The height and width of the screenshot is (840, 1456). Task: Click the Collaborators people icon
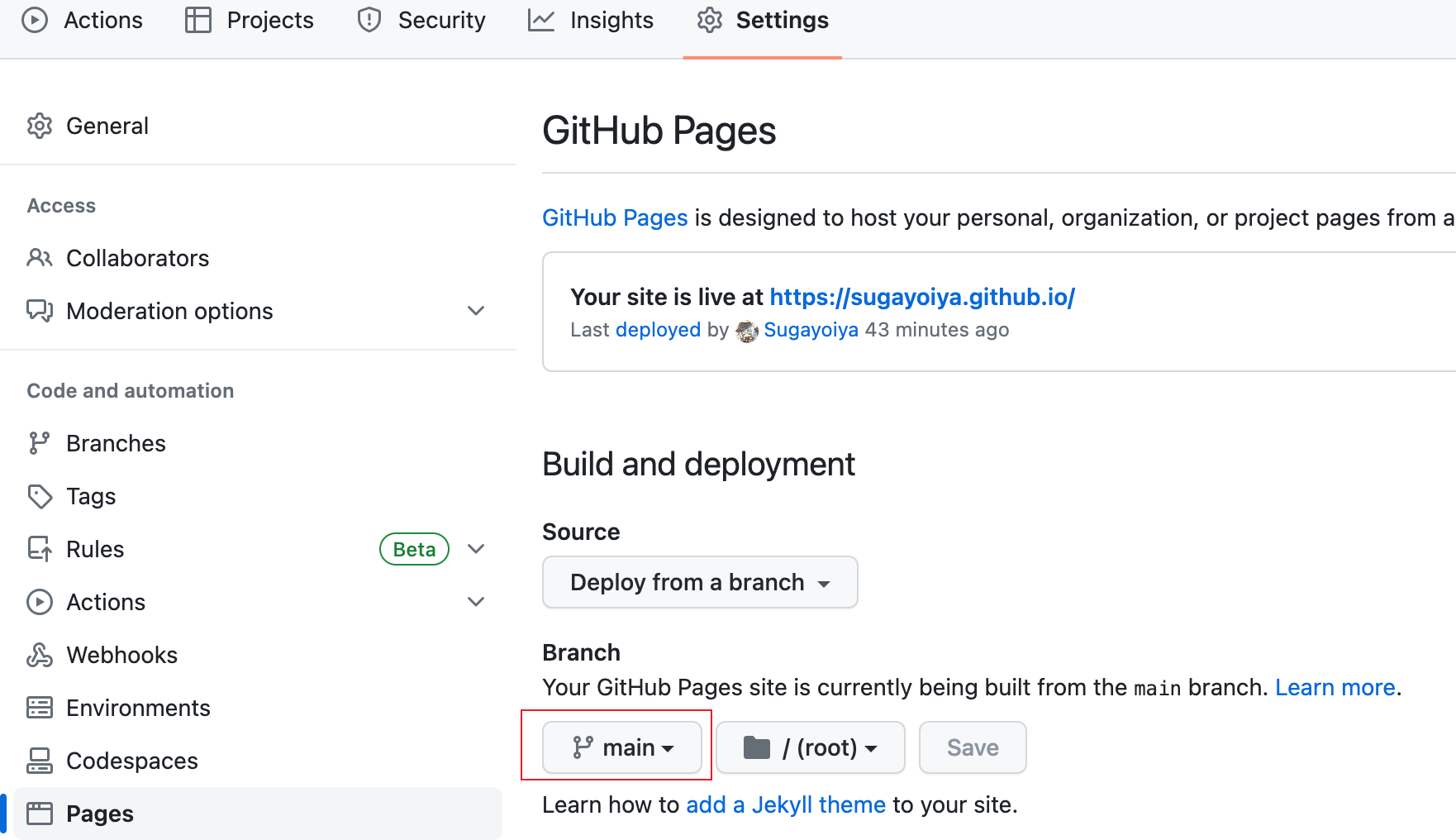coord(40,258)
